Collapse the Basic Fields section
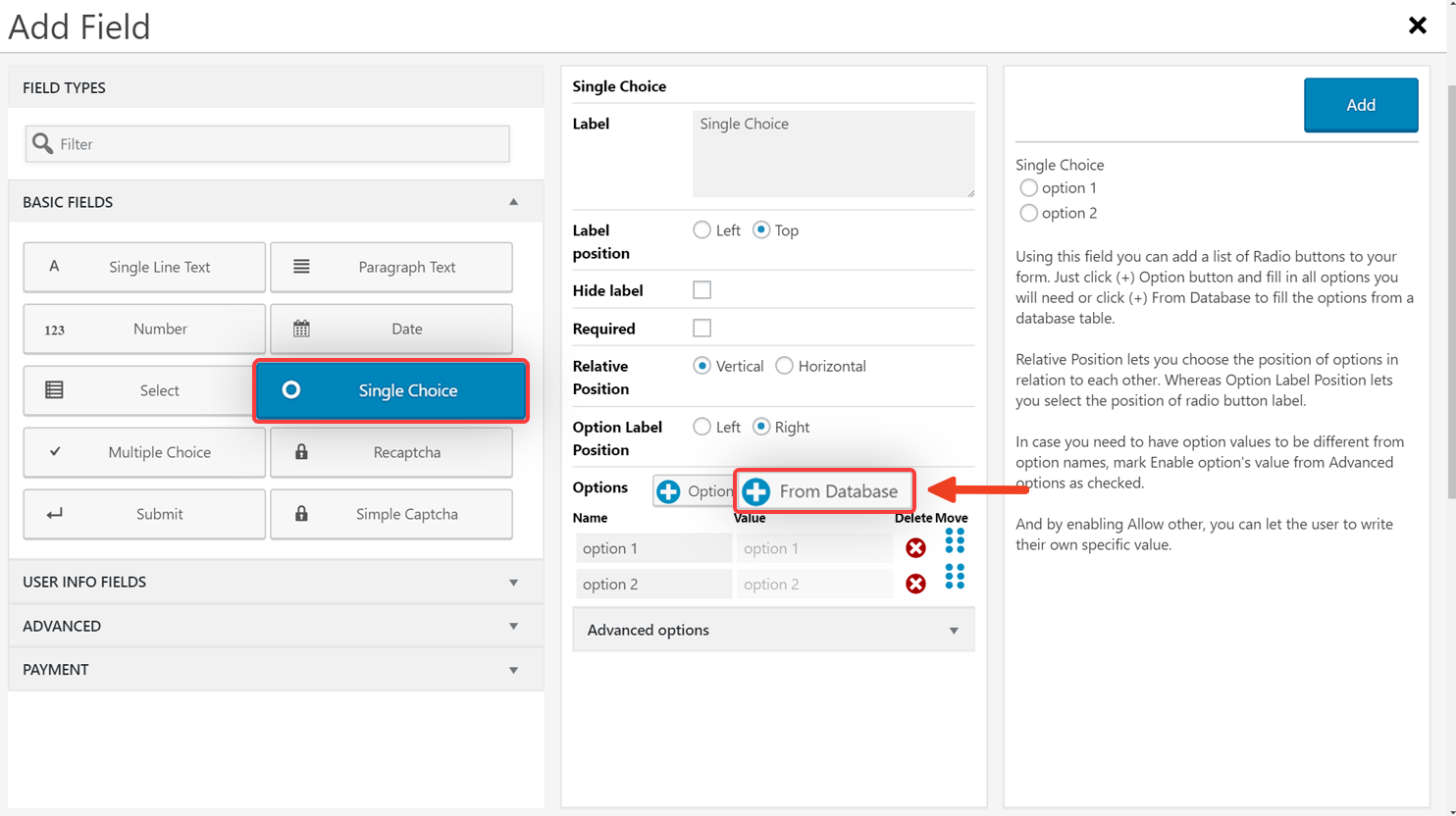This screenshot has width=1456, height=816. [276, 202]
